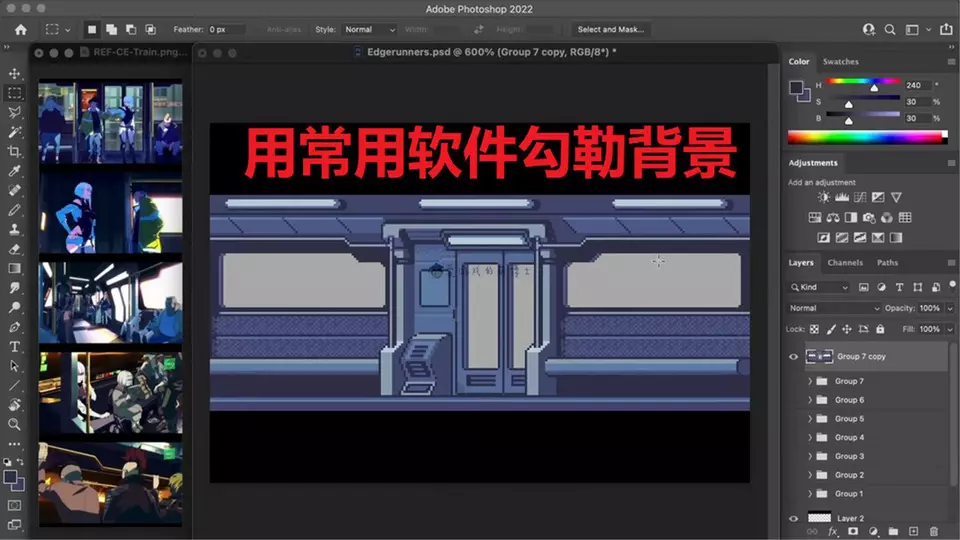Toggle visibility of Group 7 copy
This screenshot has width=960, height=540.
click(x=793, y=356)
